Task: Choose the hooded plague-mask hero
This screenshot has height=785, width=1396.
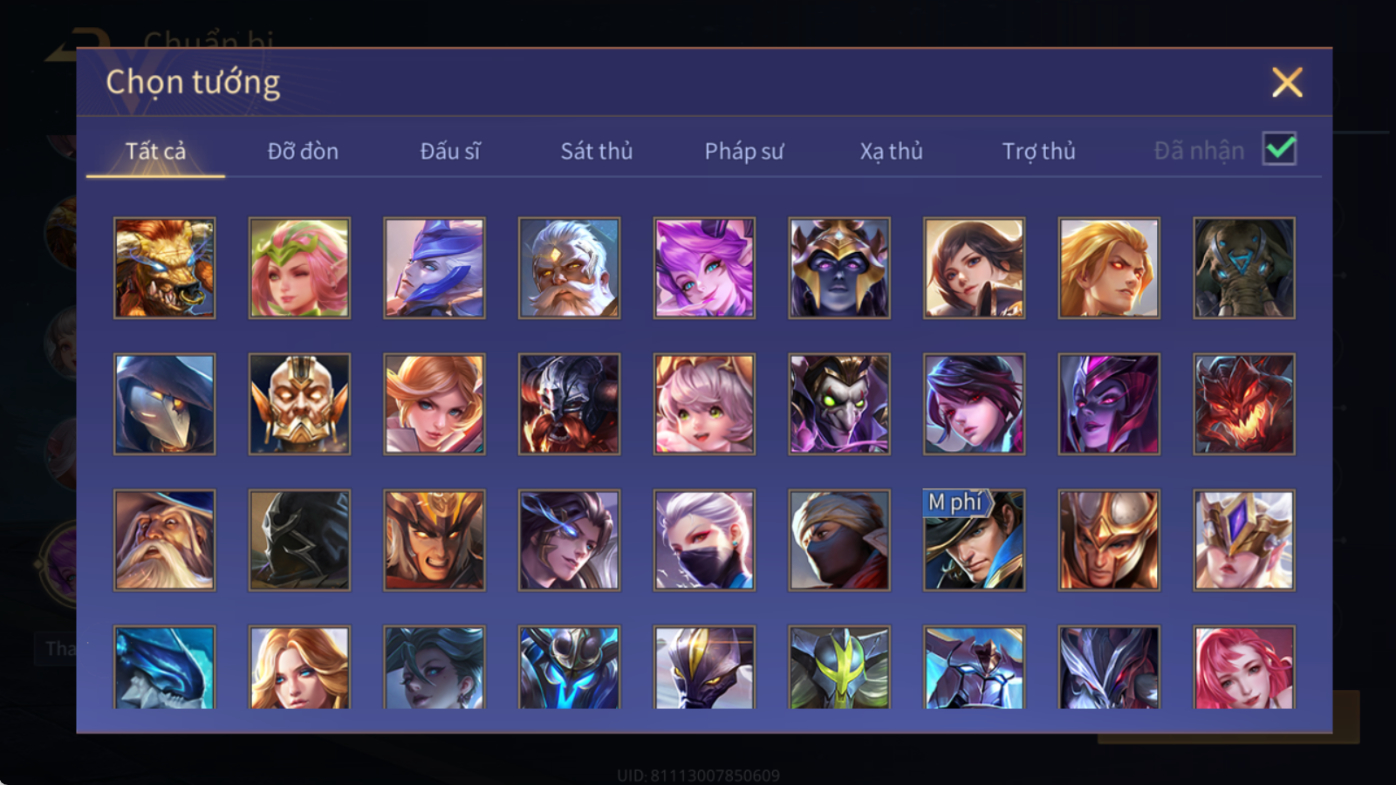Action: coord(164,404)
